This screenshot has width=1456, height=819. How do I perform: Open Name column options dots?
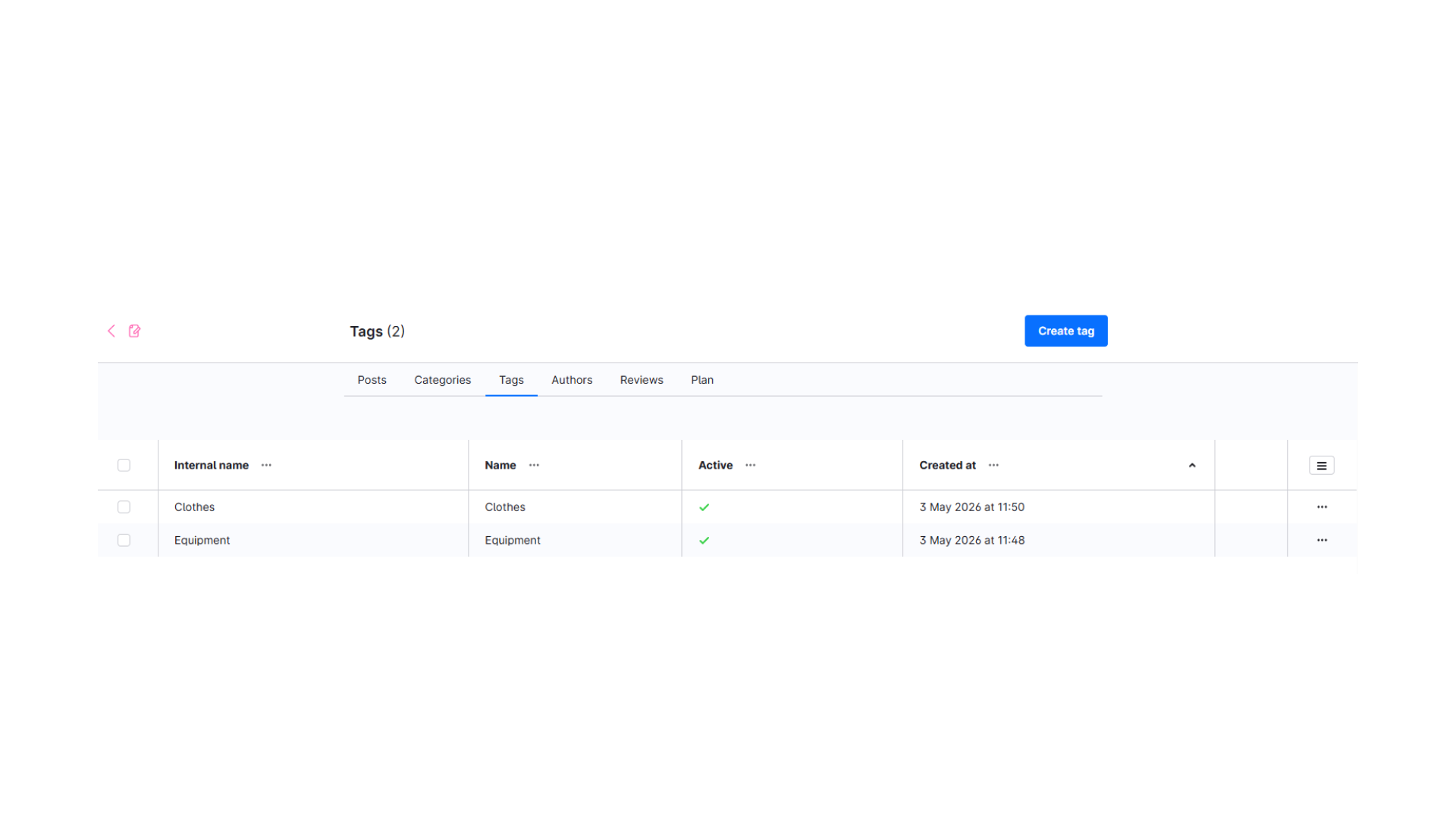click(x=534, y=465)
